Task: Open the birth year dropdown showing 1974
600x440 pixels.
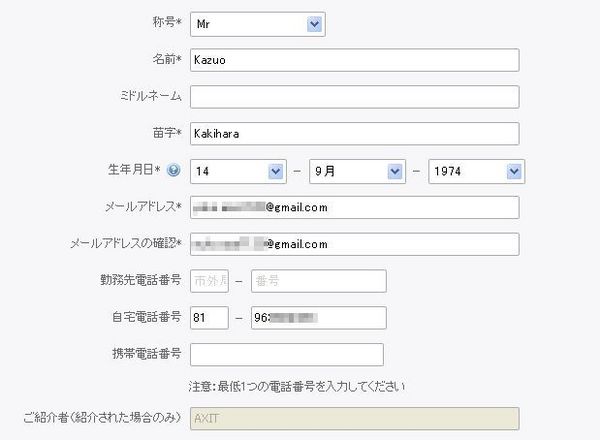Action: tap(476, 171)
